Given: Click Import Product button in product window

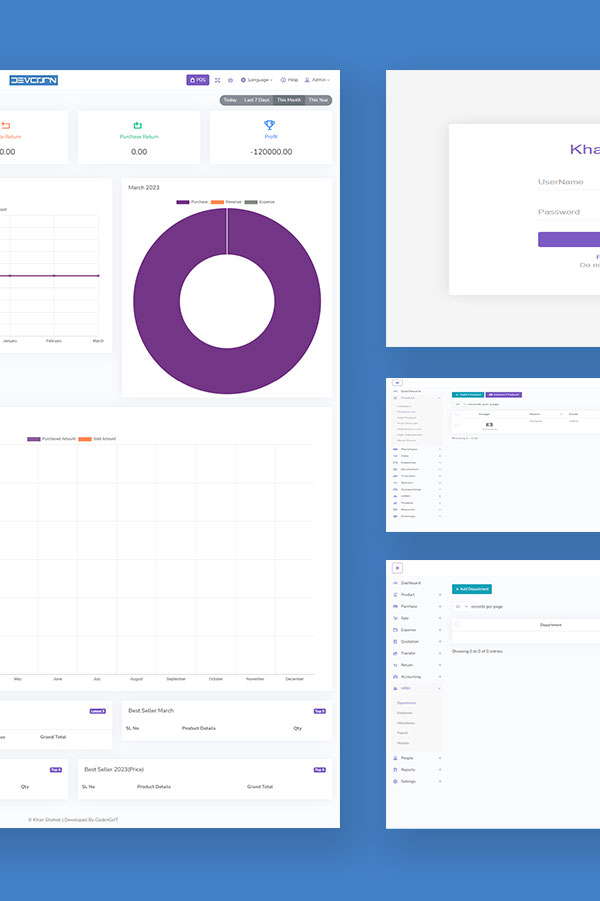Looking at the screenshot, I should point(504,395).
